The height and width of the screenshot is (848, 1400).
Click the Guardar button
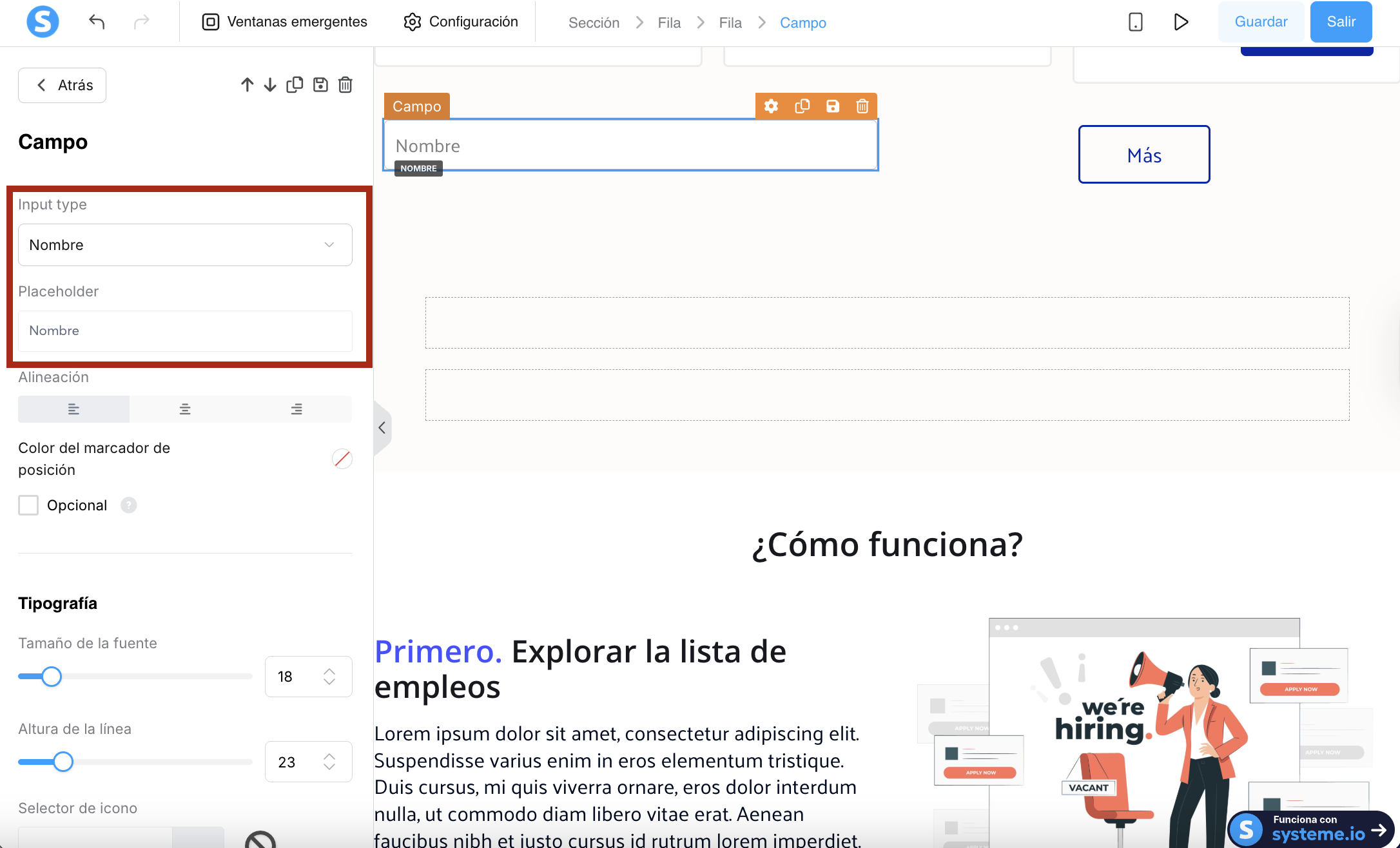pos(1260,22)
